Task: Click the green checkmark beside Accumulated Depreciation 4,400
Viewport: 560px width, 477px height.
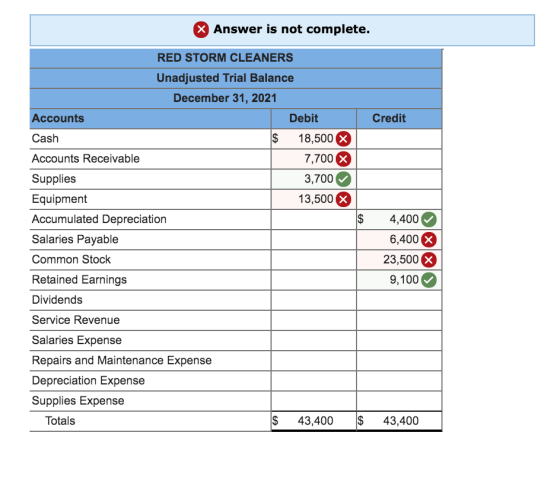Action: (x=429, y=220)
